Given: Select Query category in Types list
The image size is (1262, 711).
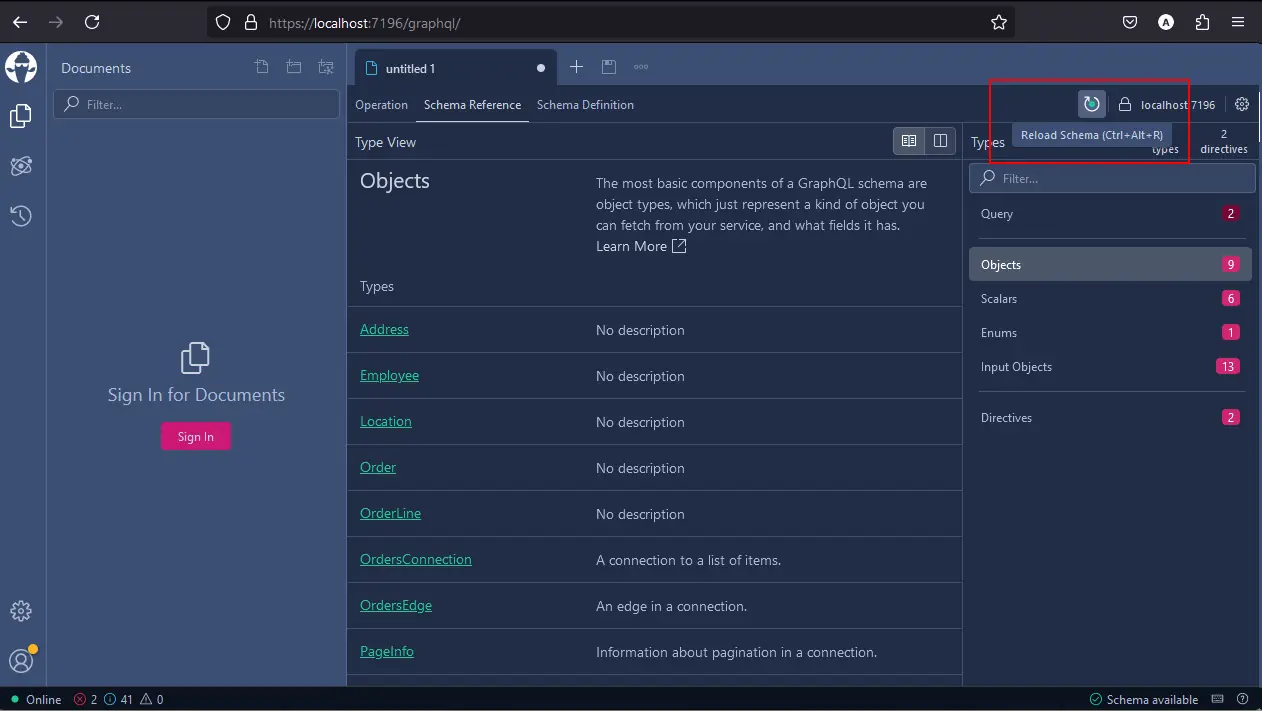Looking at the screenshot, I should [x=1110, y=214].
